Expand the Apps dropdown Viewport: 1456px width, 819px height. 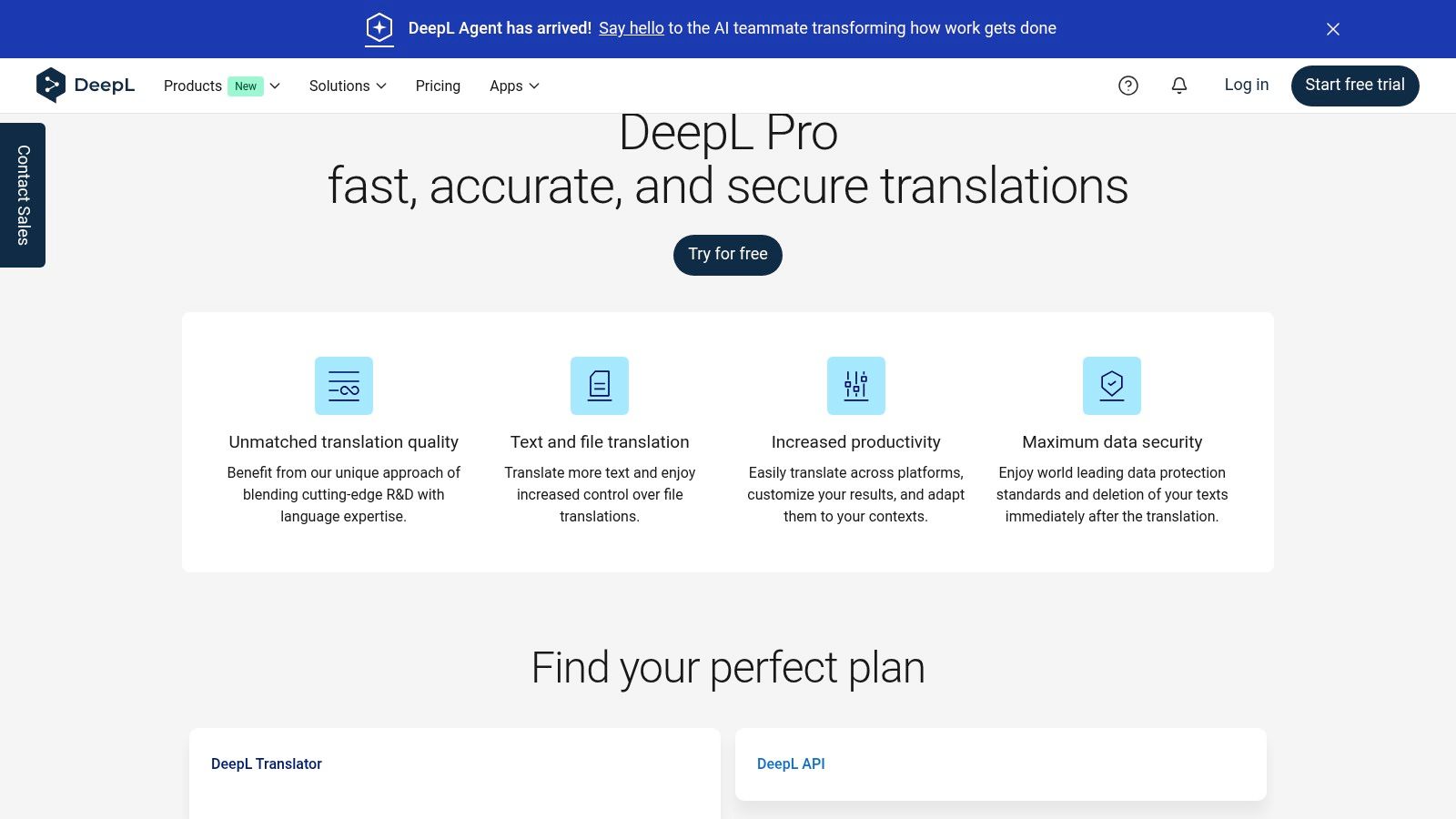[x=514, y=86]
